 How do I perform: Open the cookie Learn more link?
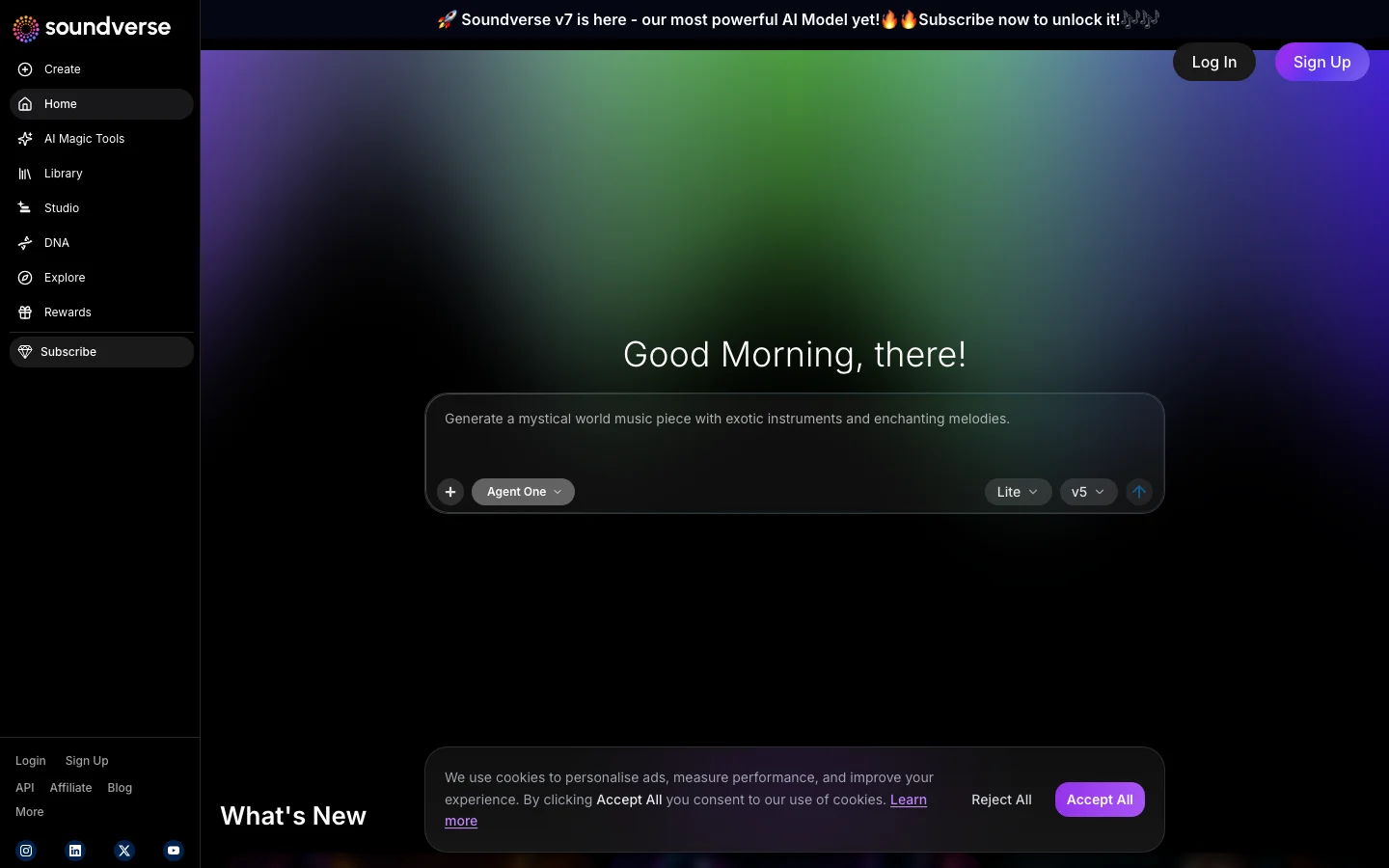tap(908, 800)
